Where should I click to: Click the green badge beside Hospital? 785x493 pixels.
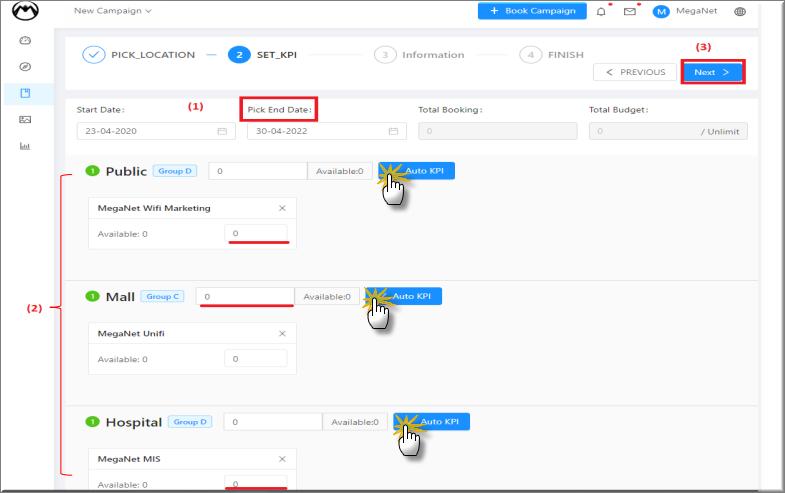click(x=93, y=422)
